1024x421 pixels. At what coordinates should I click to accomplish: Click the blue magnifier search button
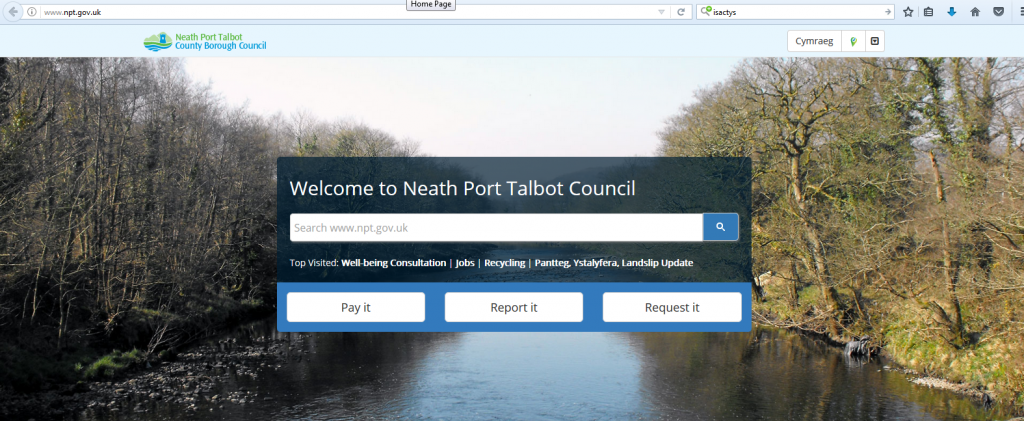[720, 227]
